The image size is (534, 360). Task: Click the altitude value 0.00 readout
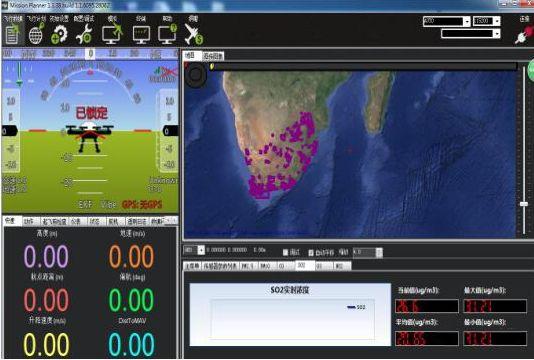[46, 256]
